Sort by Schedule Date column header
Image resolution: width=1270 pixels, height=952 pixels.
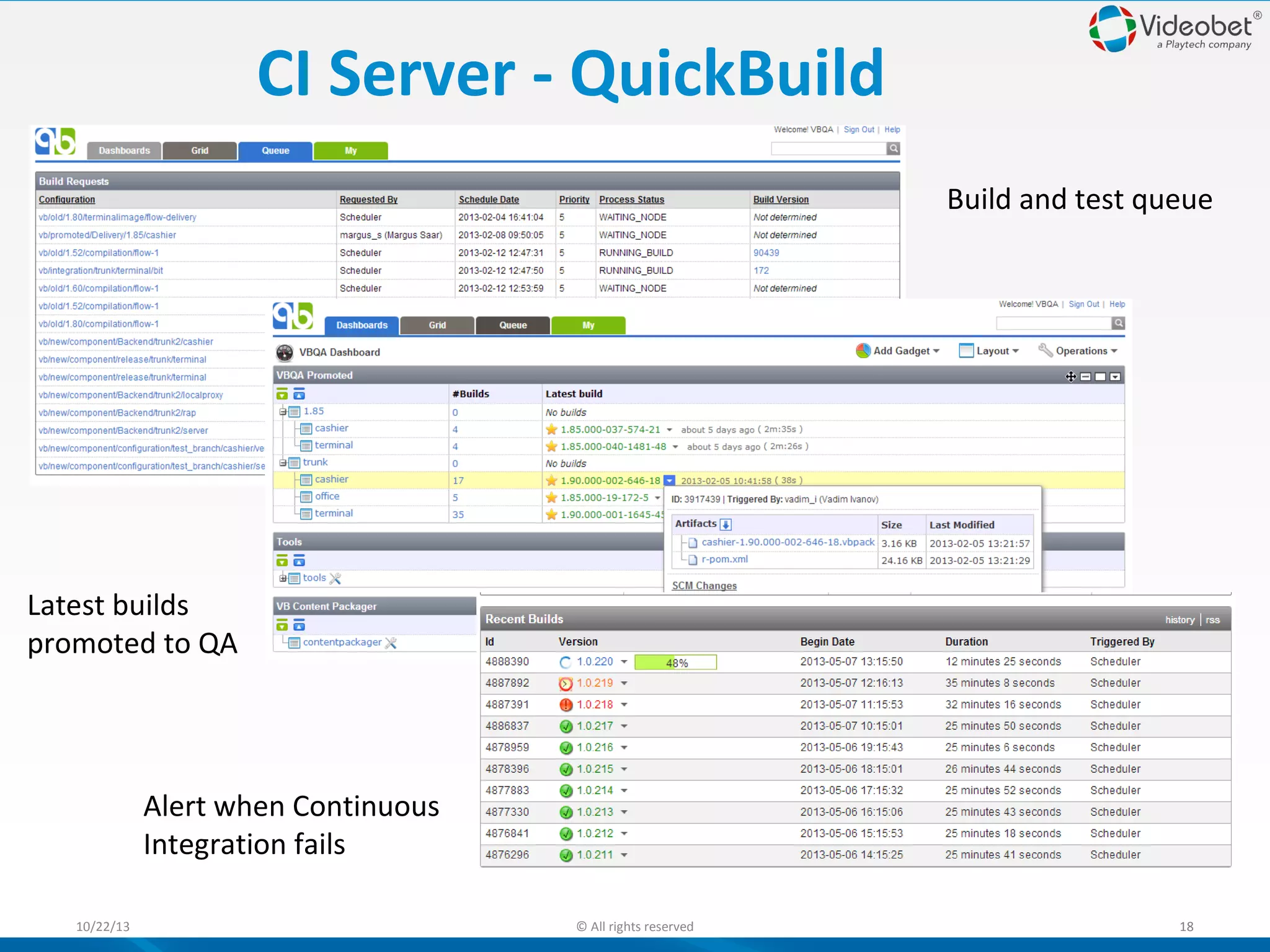tap(489, 200)
